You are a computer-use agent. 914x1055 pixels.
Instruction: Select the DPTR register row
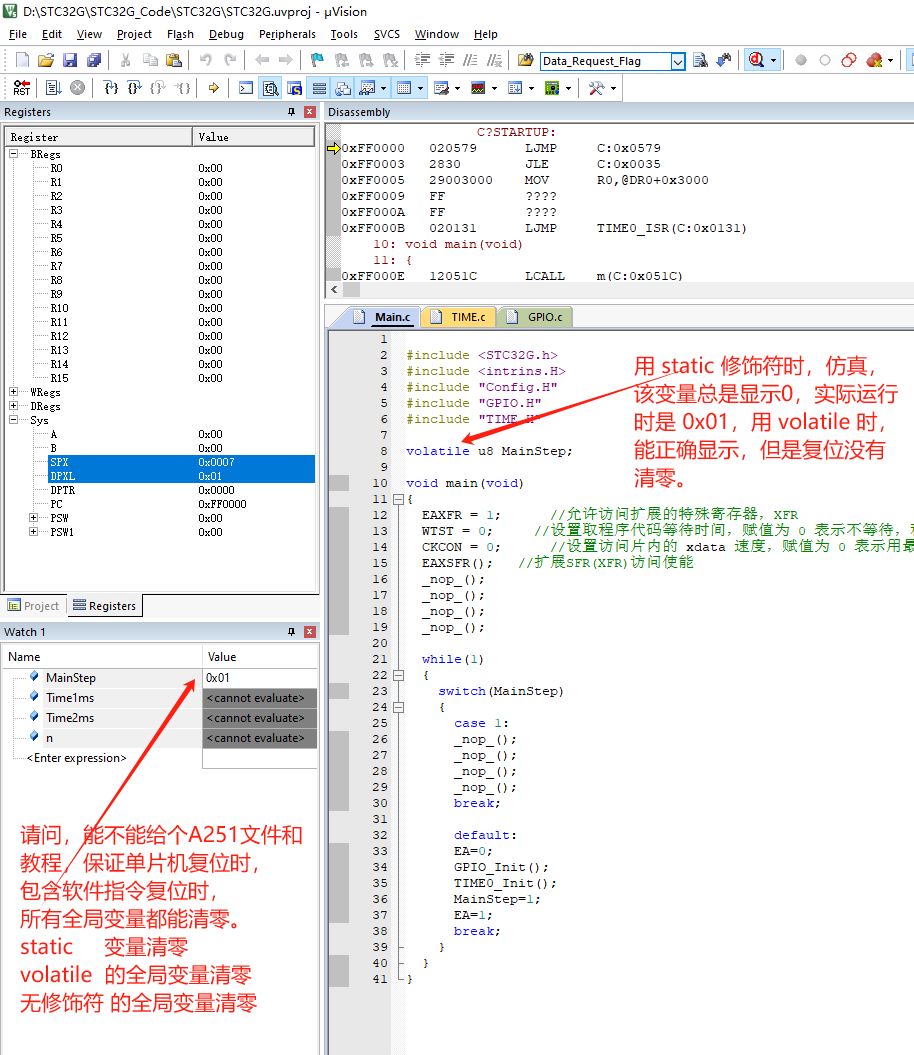click(x=162, y=490)
